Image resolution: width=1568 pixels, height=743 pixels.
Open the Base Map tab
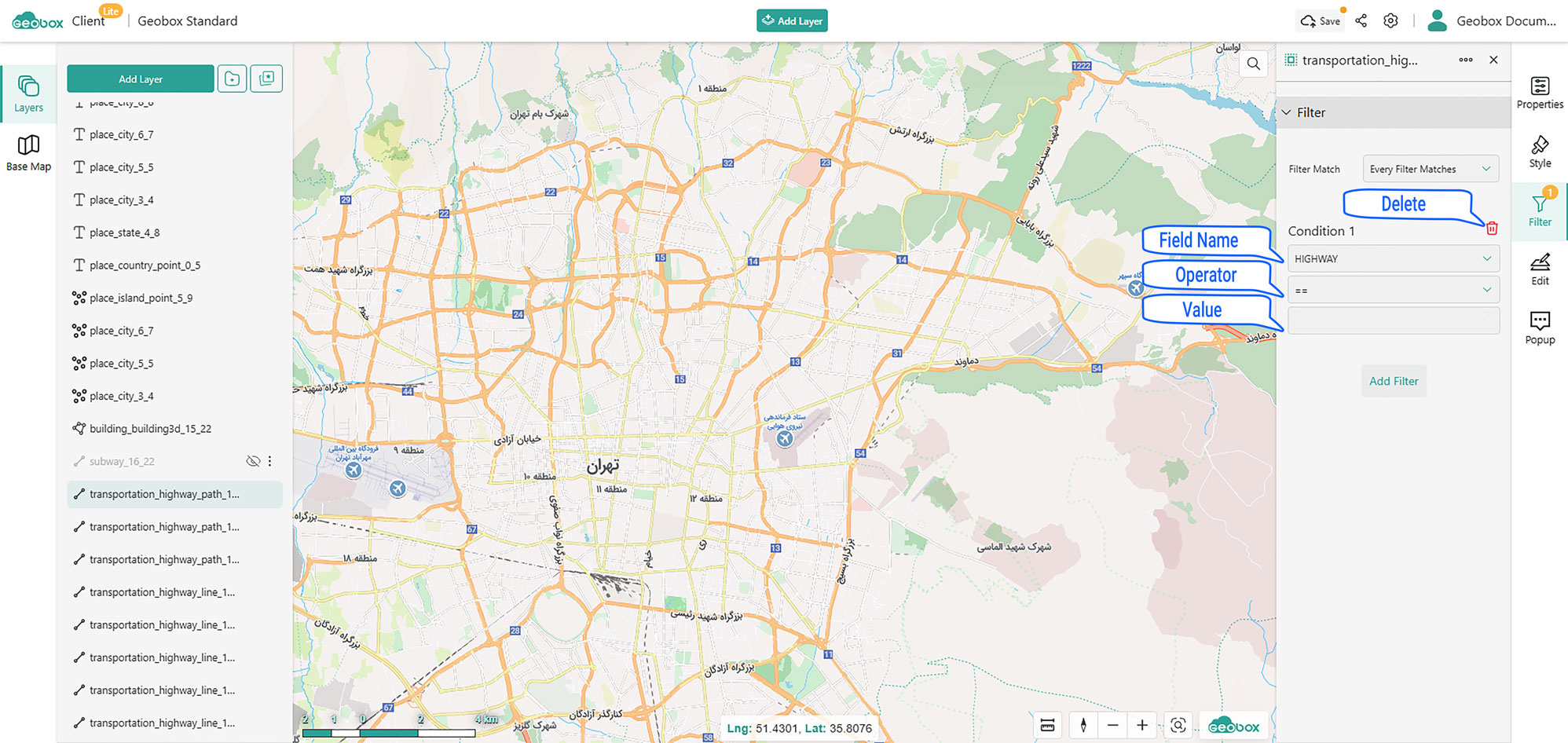(x=28, y=152)
